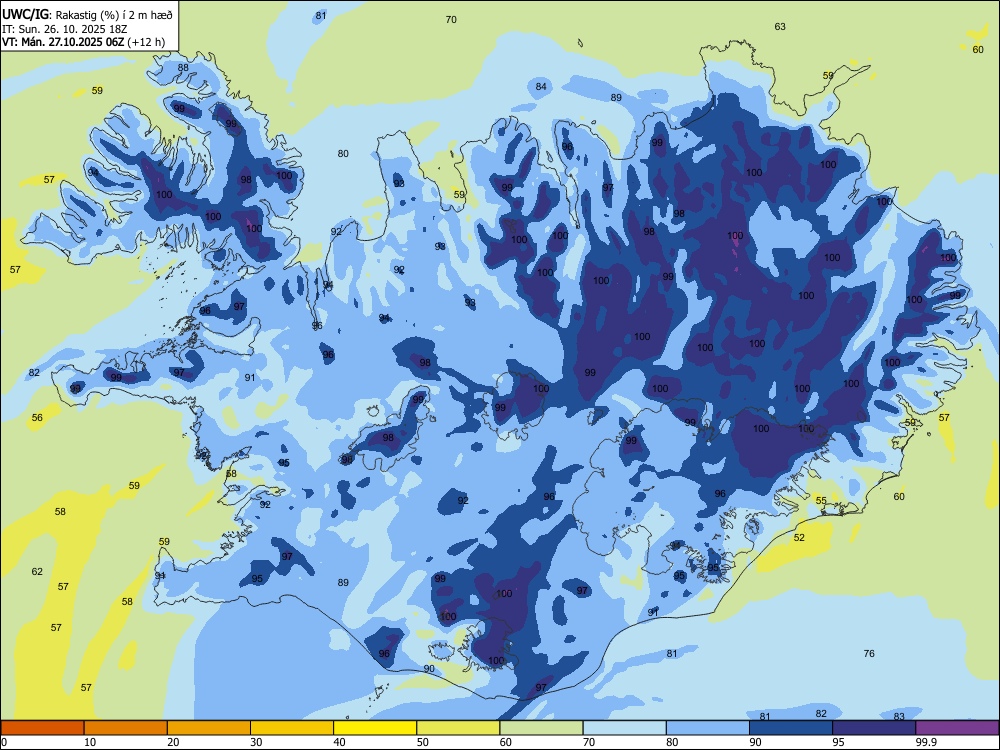Image resolution: width=1000 pixels, height=750 pixels.
Task: Click the legend tick label '99.9'
Action: coord(926,742)
